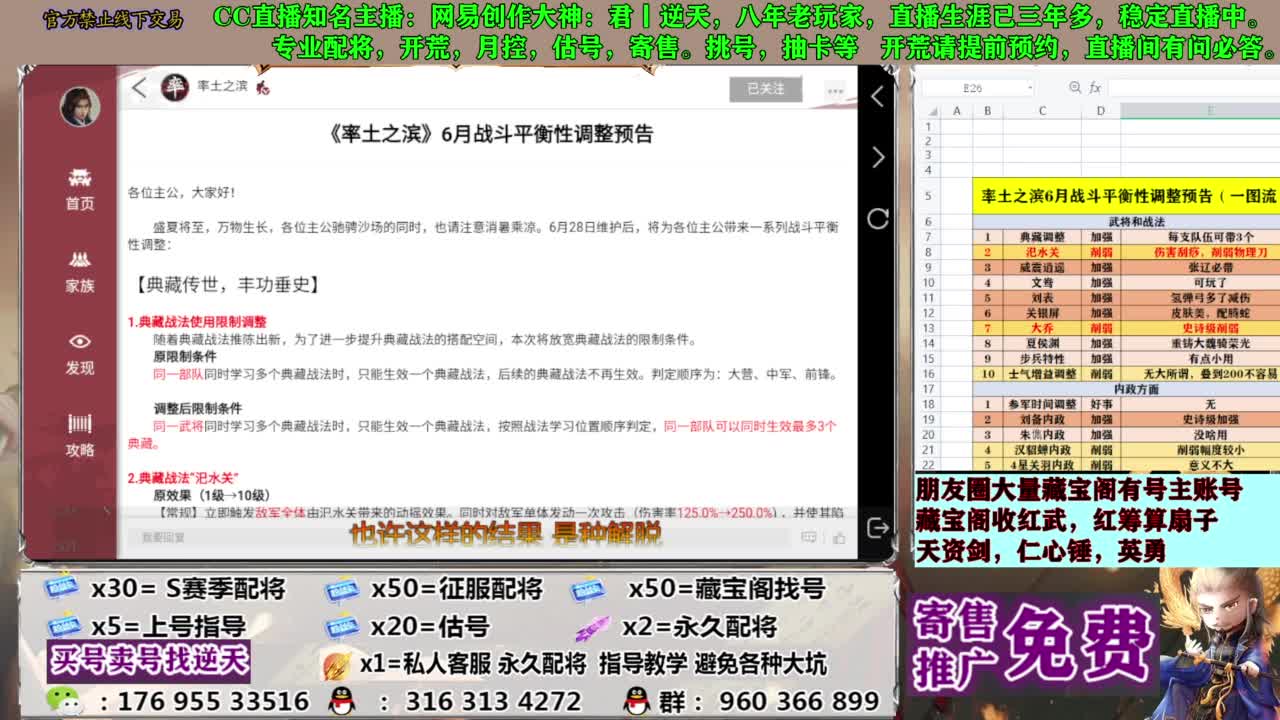1280x720 pixels.
Task: Click the 已关注 followed button
Action: pos(766,89)
